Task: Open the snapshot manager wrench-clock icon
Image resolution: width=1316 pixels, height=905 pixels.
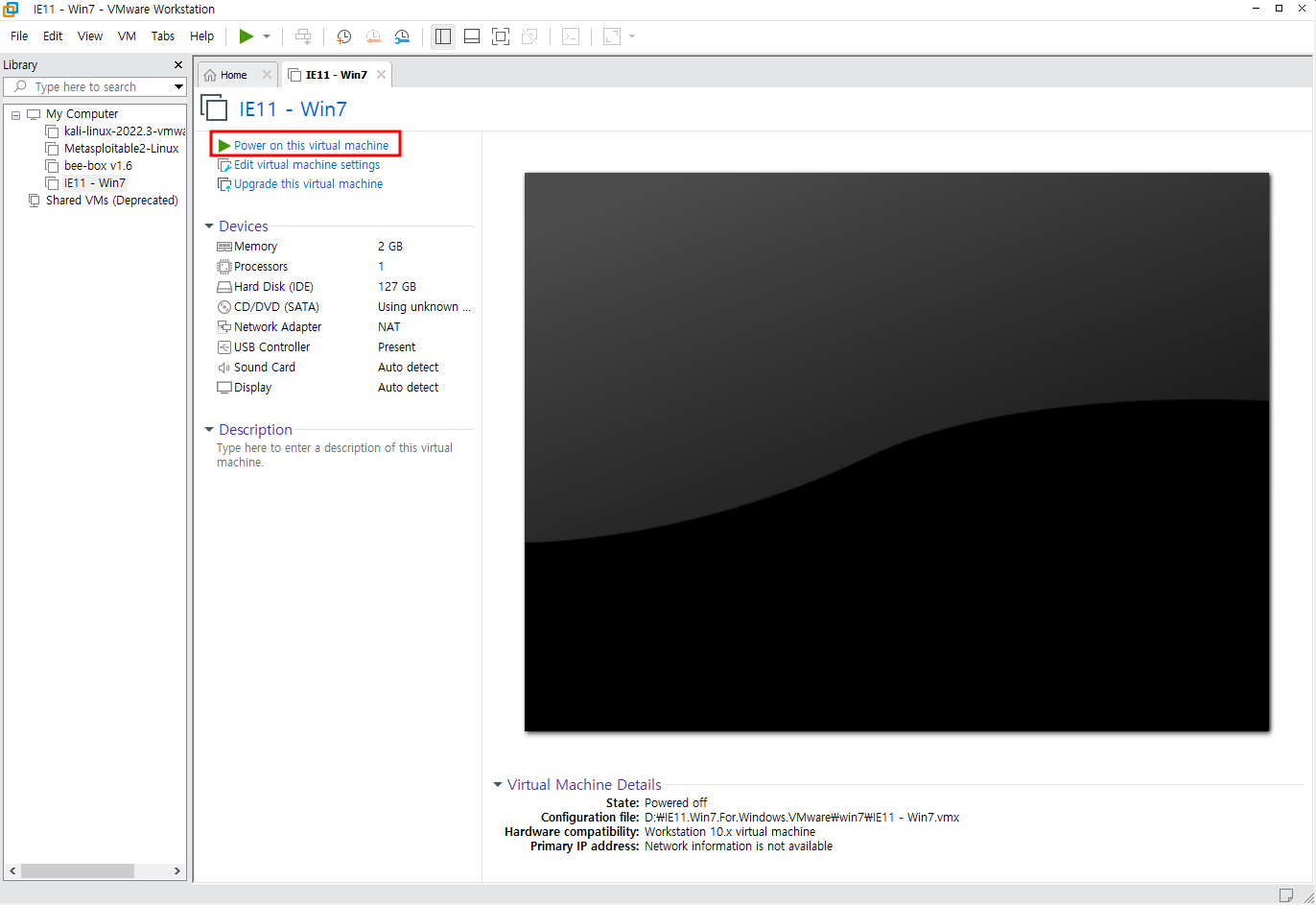Action: pos(402,36)
